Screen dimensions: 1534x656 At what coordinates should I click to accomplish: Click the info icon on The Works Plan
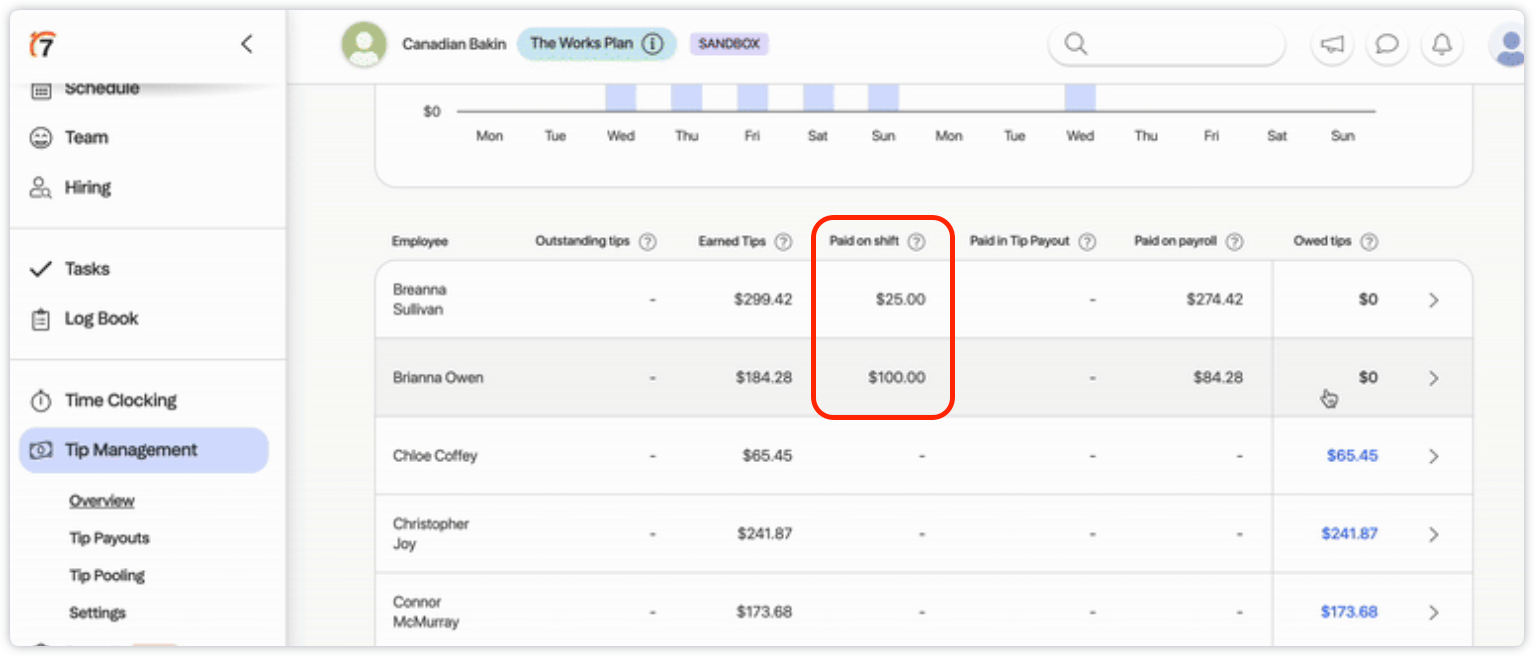coord(653,44)
